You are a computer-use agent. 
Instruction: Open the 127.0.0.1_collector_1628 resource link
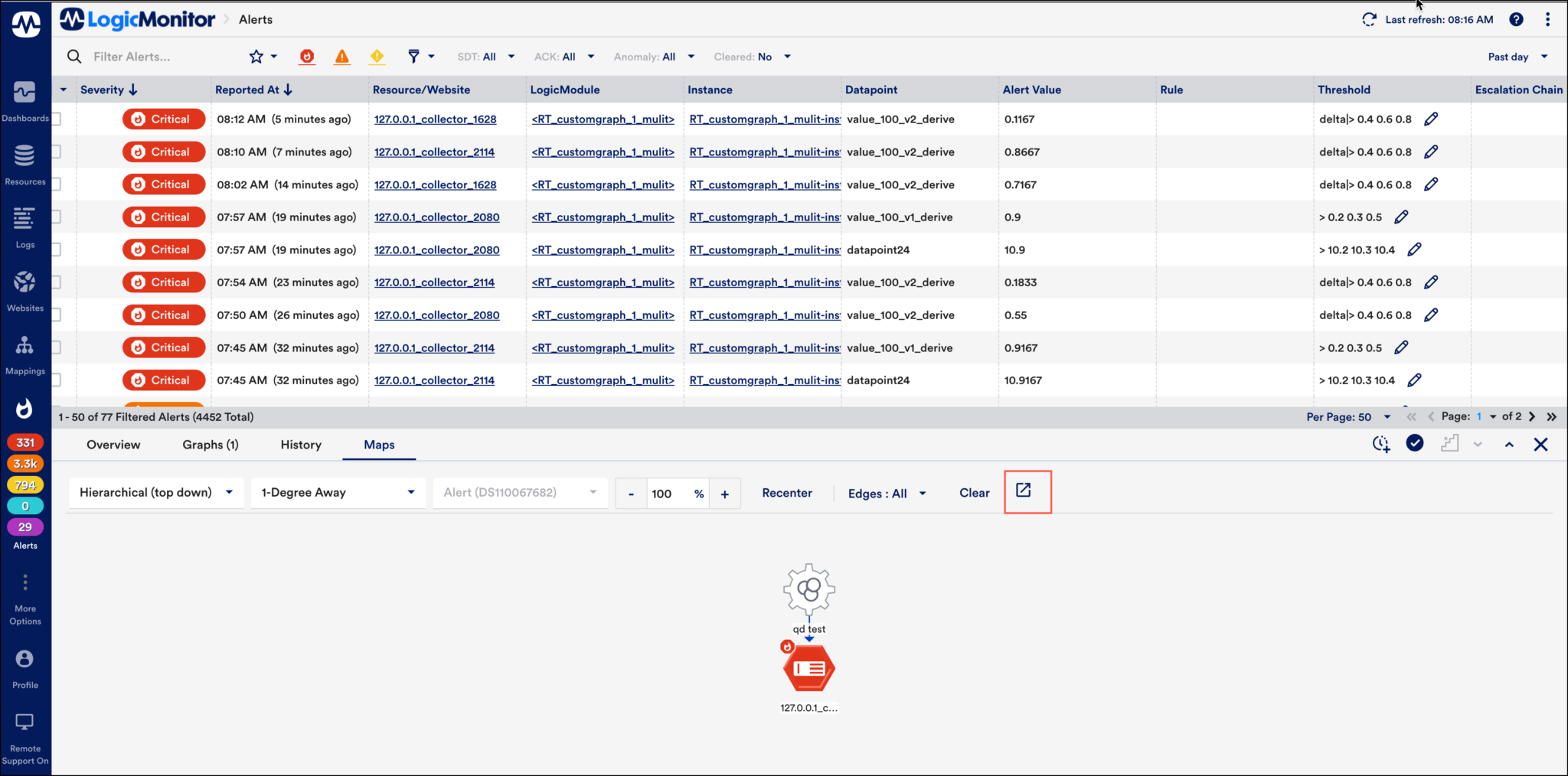pos(434,119)
